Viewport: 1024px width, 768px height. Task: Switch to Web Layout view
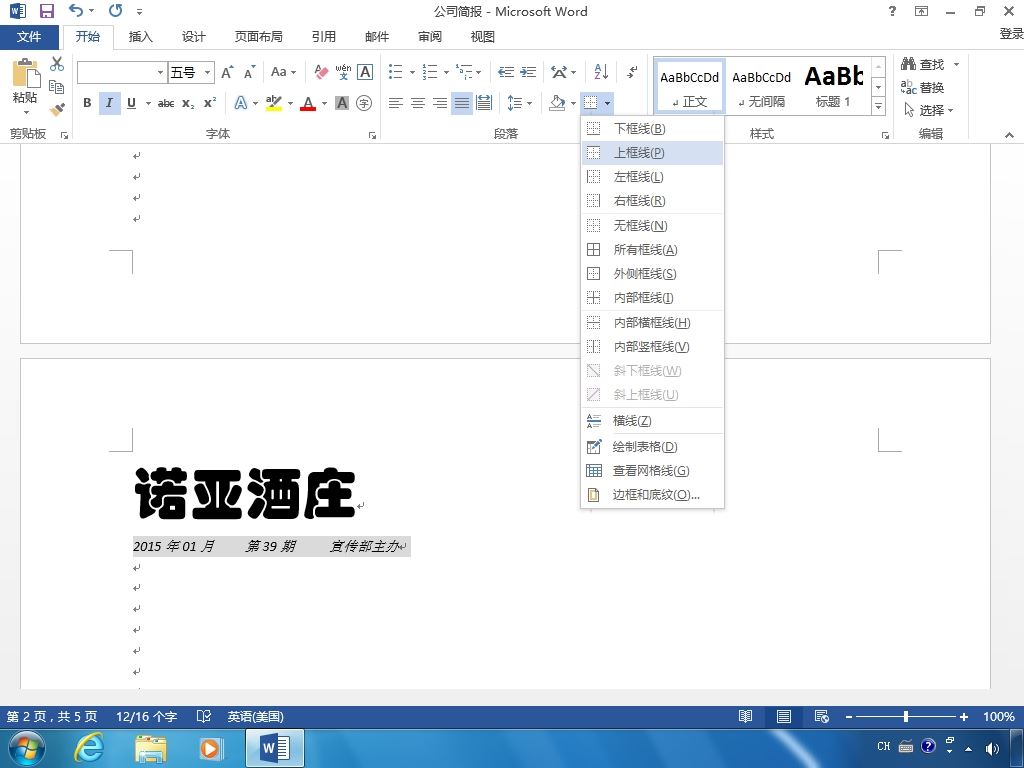coord(822,716)
